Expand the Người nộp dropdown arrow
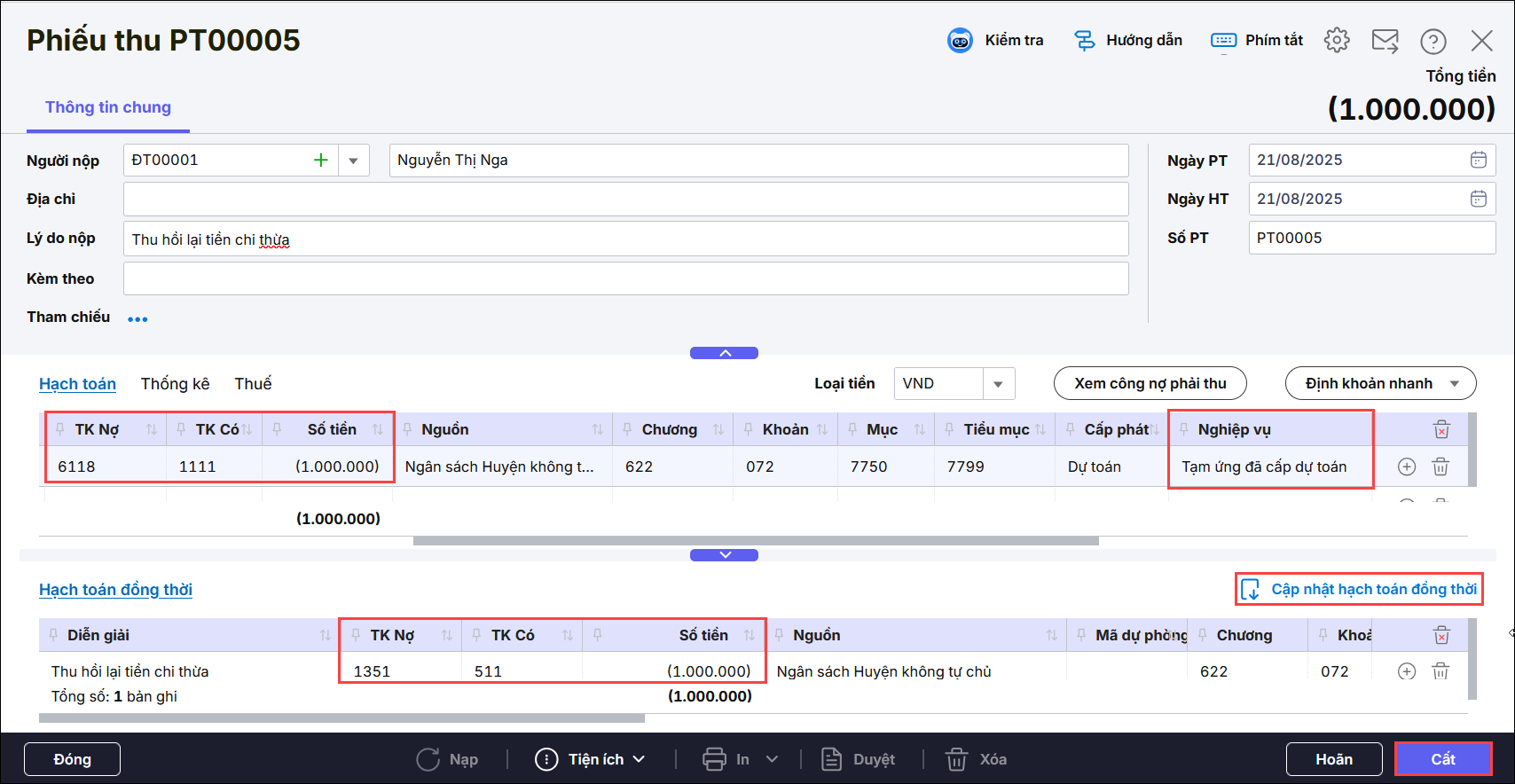This screenshot has height=784, width=1515. (353, 161)
